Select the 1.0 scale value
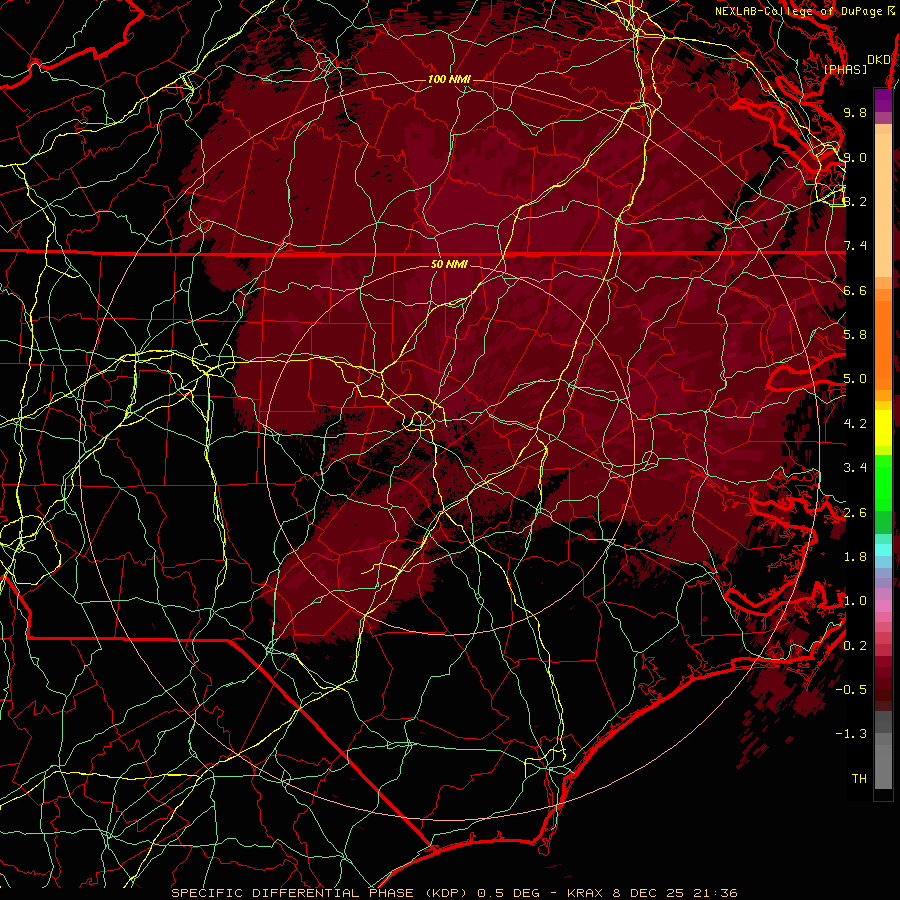This screenshot has width=900, height=900. tap(855, 601)
